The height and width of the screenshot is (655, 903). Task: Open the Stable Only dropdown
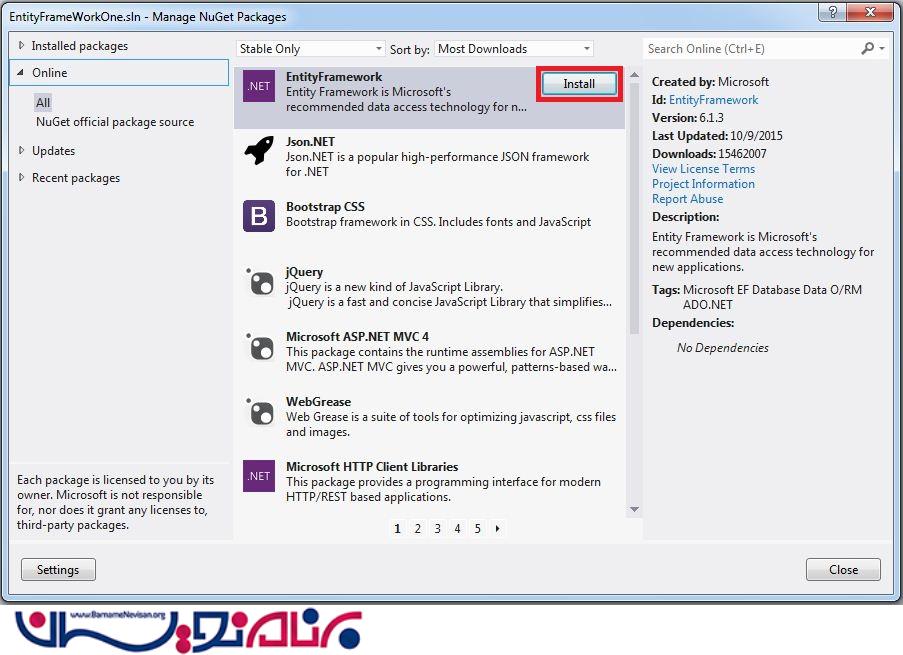[310, 49]
